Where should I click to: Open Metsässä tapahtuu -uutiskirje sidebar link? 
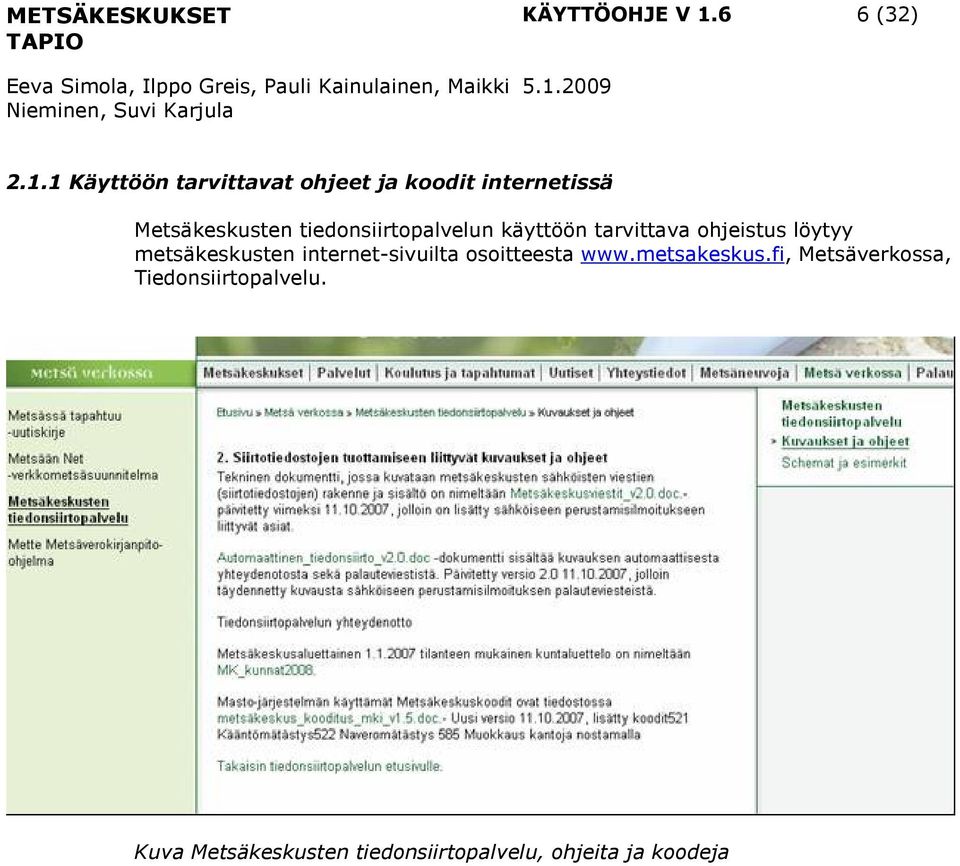point(64,424)
